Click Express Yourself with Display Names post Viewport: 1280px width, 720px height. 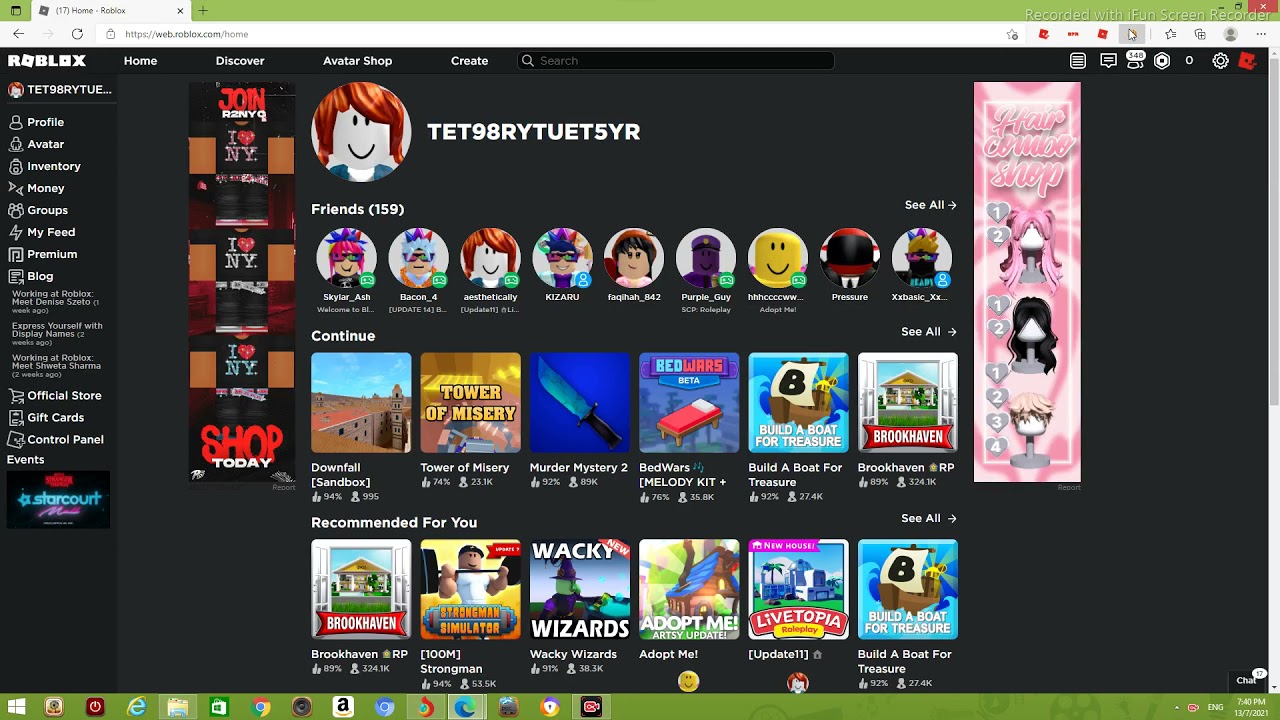(57, 334)
